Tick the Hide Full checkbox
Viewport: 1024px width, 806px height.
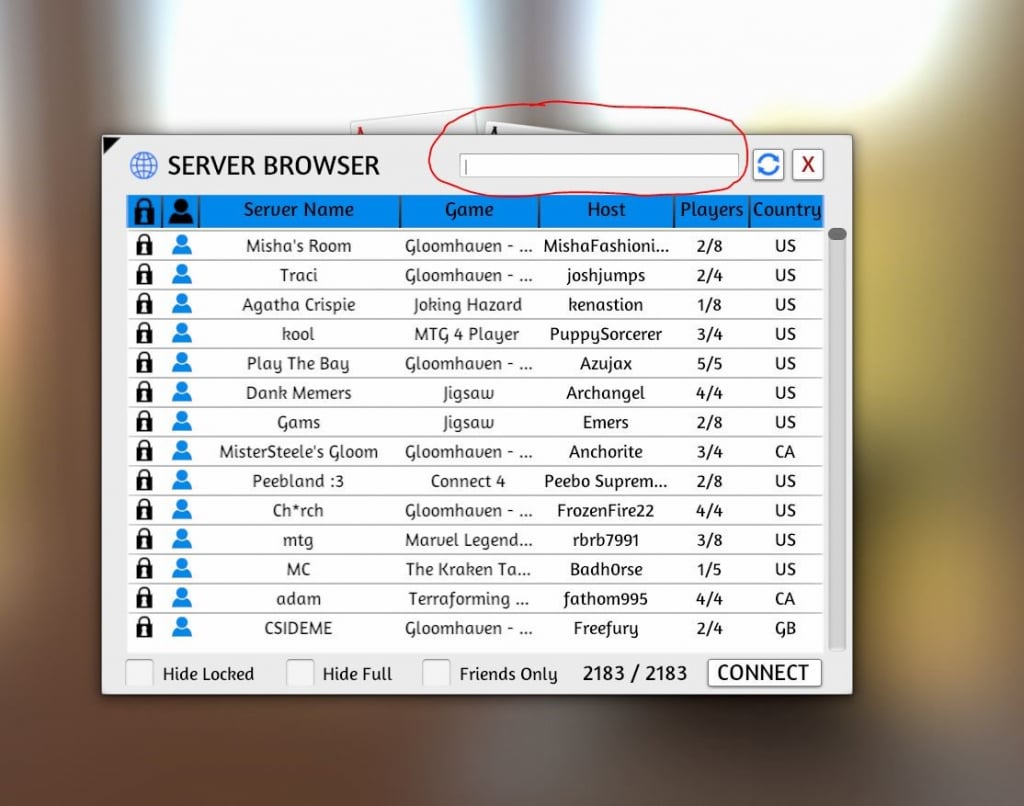coord(300,673)
